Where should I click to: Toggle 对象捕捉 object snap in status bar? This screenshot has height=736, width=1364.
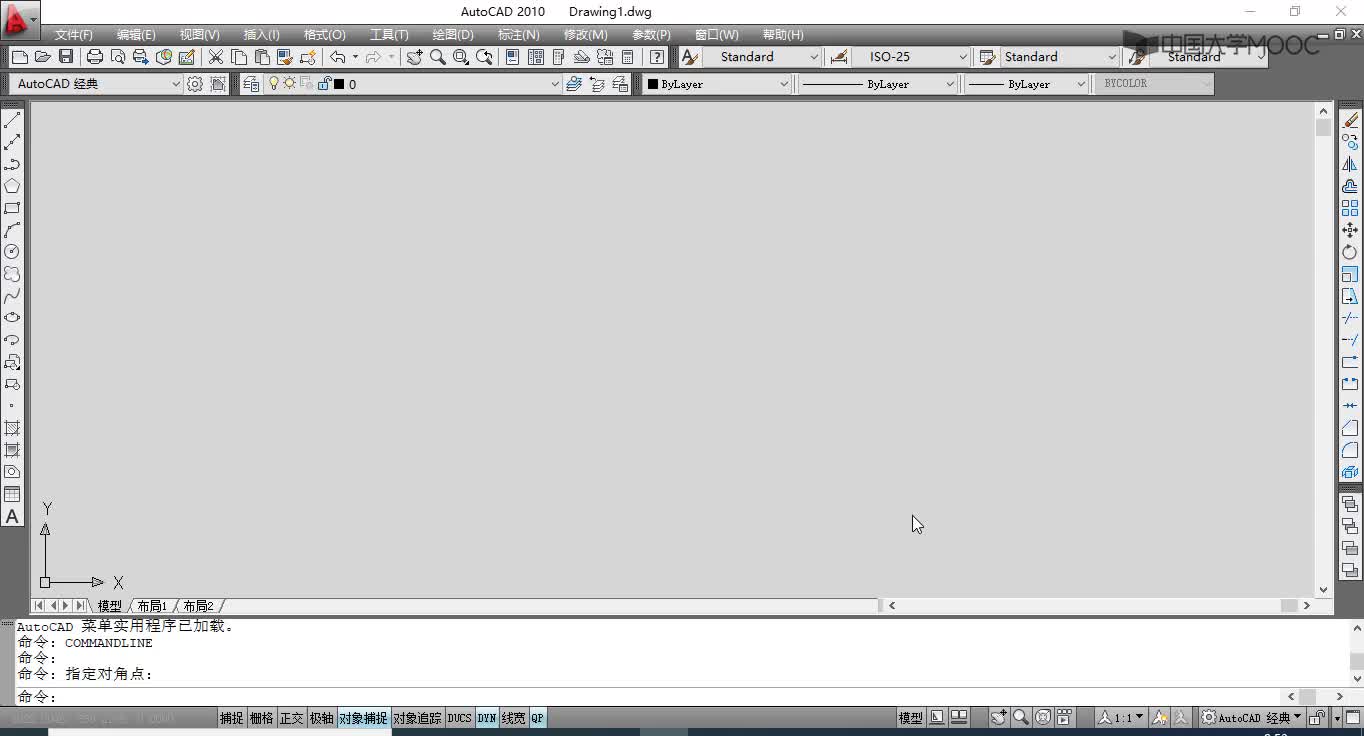click(363, 718)
